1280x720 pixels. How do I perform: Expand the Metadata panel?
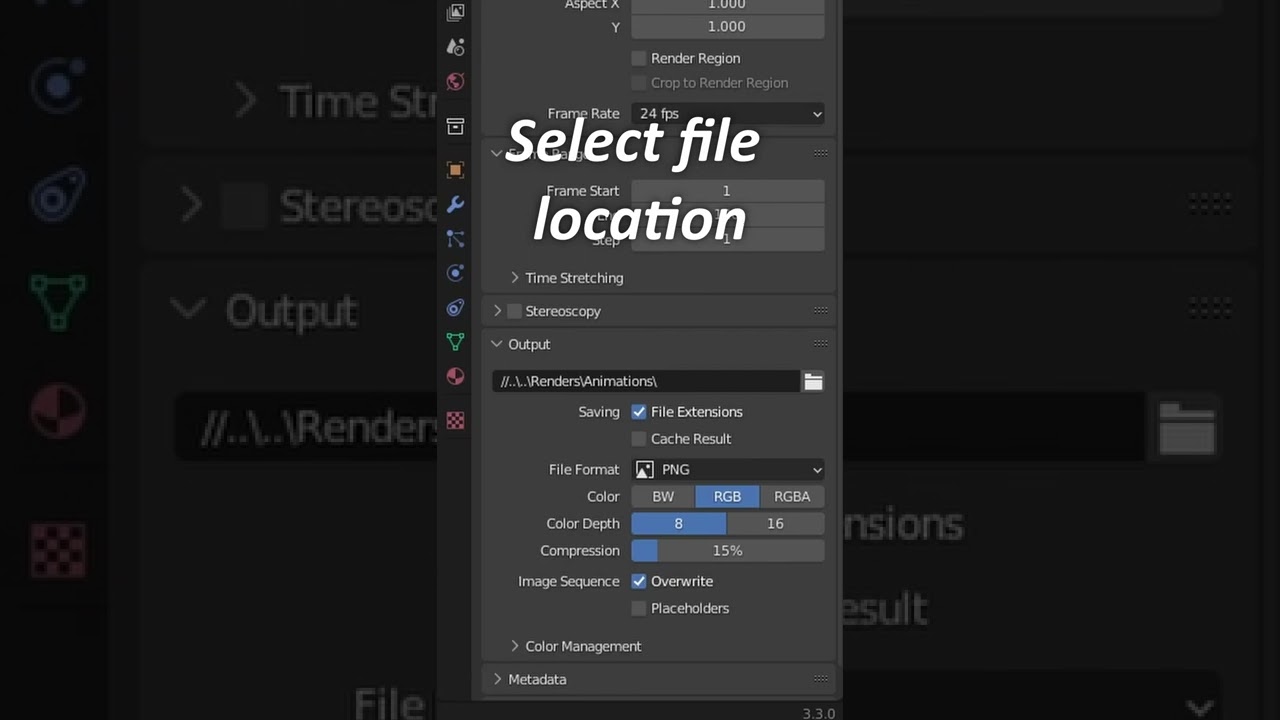pos(497,679)
